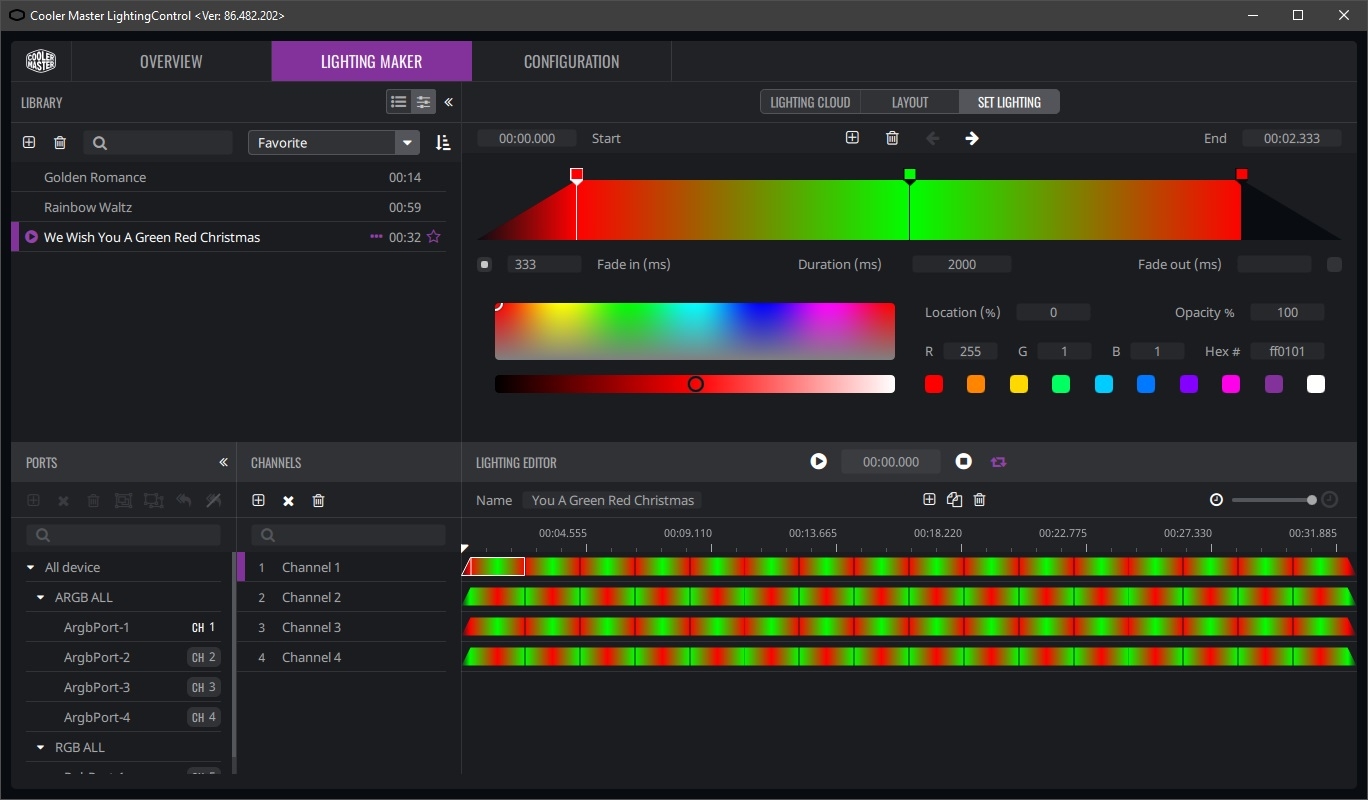Duplicate the selected effect block
Image resolution: width=1368 pixels, height=800 pixels.
point(954,499)
